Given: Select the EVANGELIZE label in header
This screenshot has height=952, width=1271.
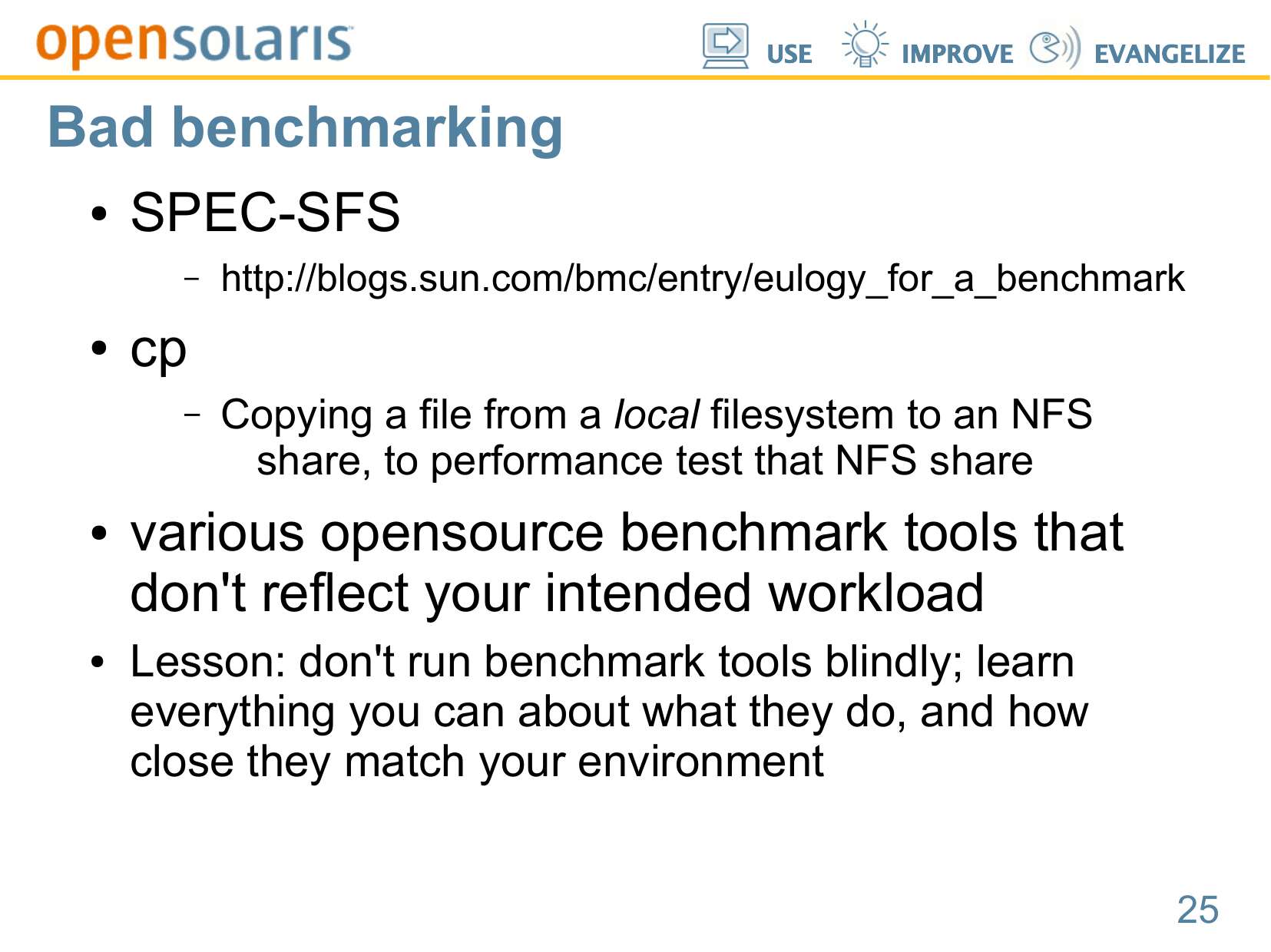Looking at the screenshot, I should [x=1169, y=54].
